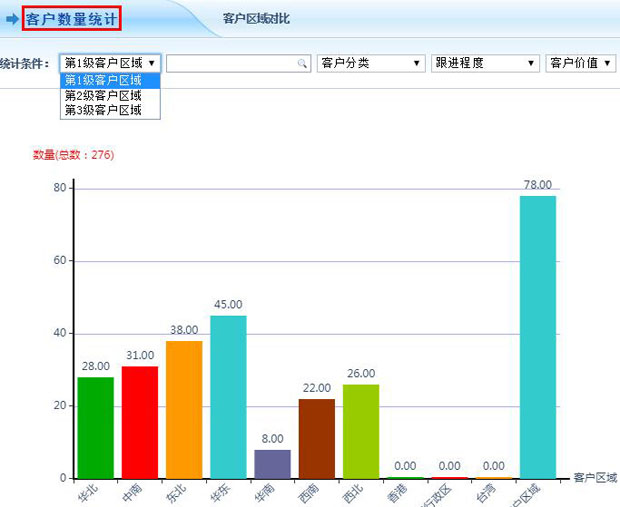Click the 华北 x-axis label
620x507 pixels.
88,493
